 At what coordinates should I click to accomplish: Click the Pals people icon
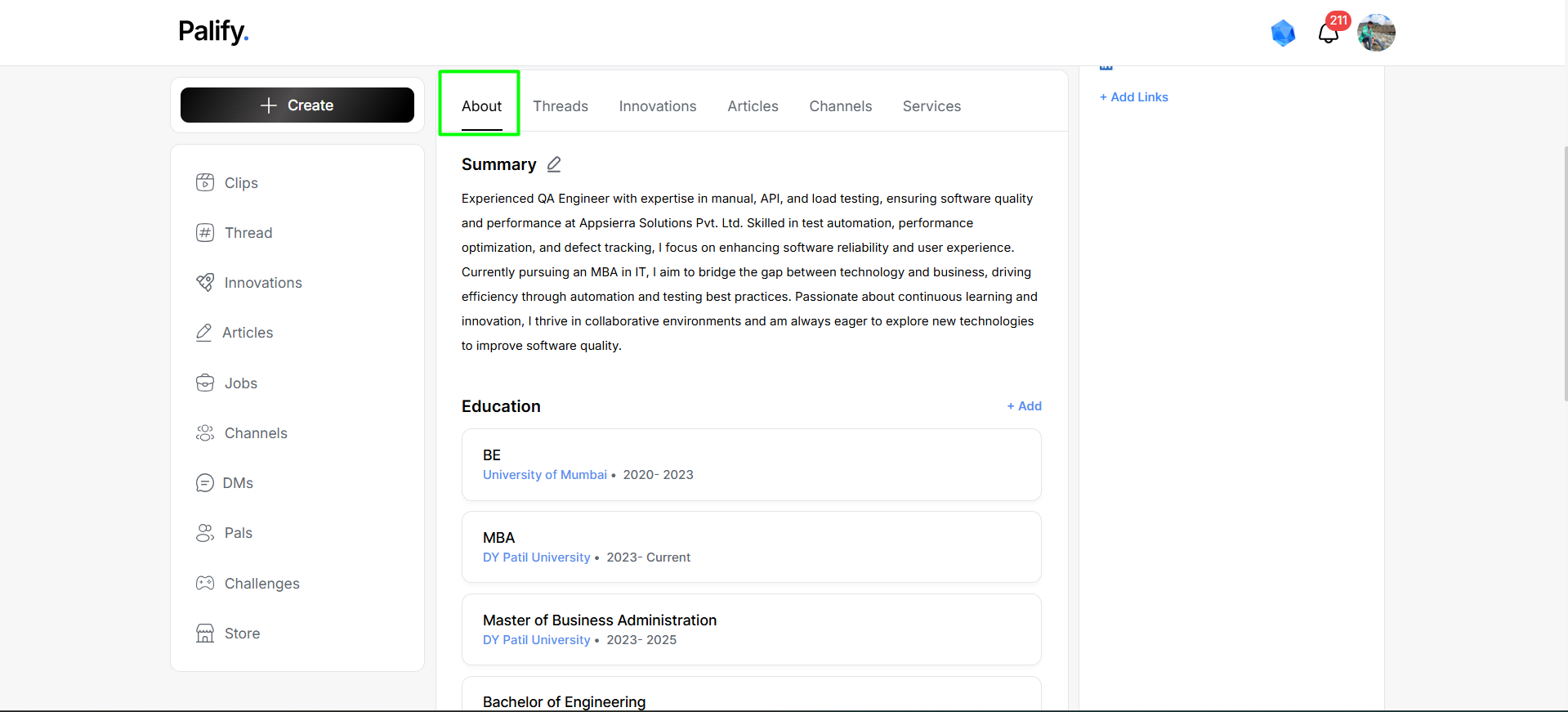[x=205, y=532]
